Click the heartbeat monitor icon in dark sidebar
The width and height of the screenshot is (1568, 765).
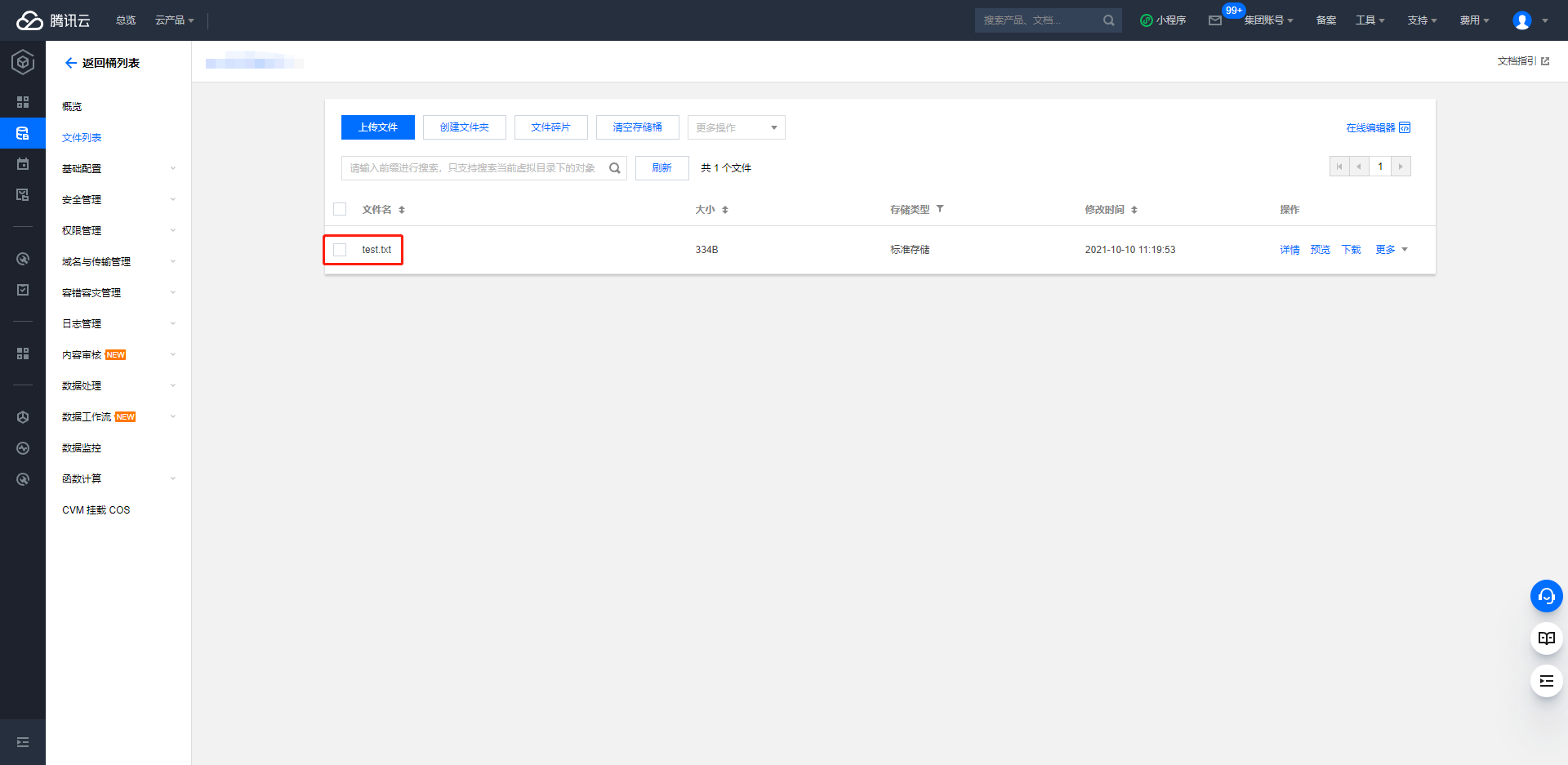click(23, 448)
